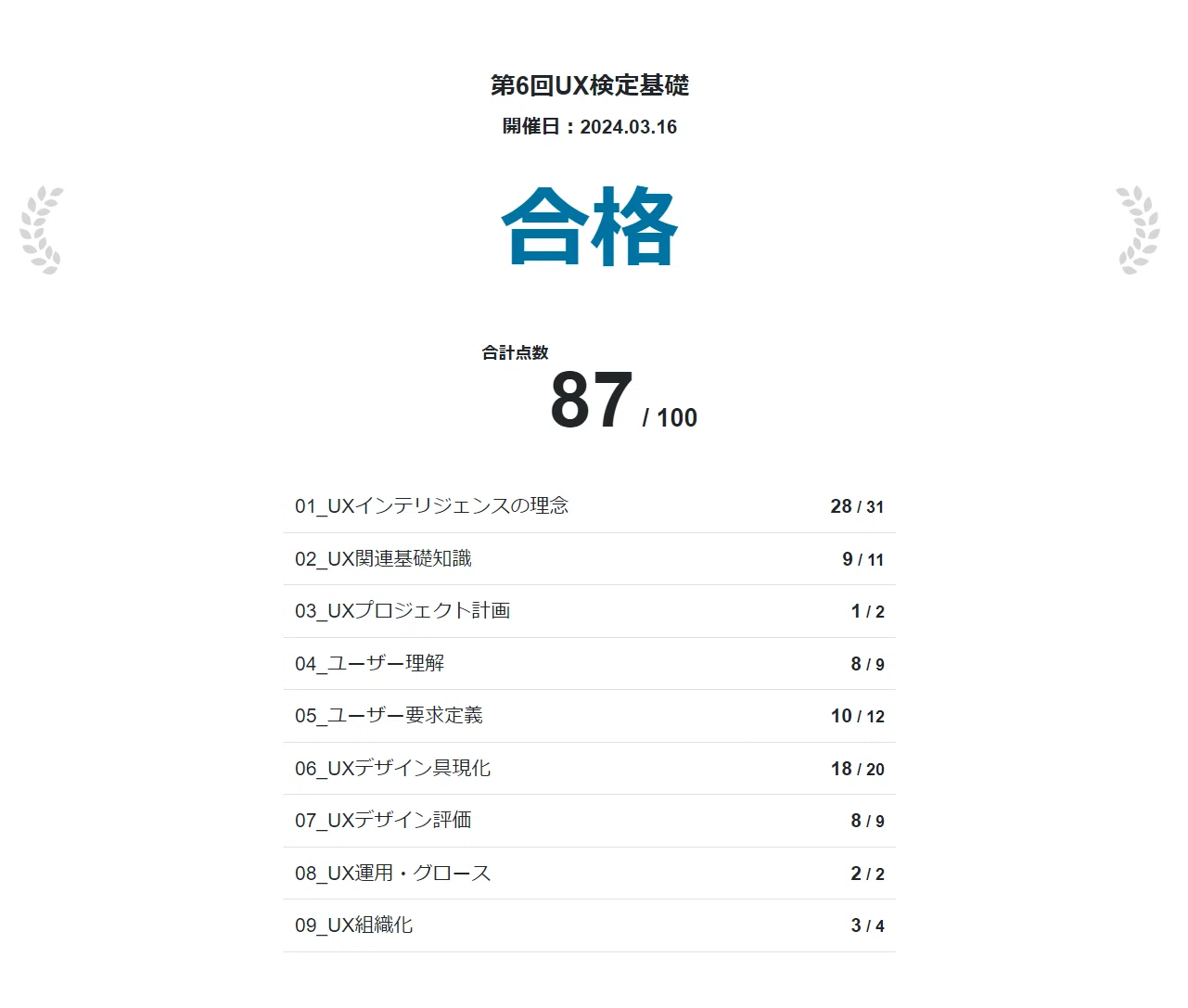Select the score 18 / 20
The width and height of the screenshot is (1188, 1008).
tap(857, 769)
